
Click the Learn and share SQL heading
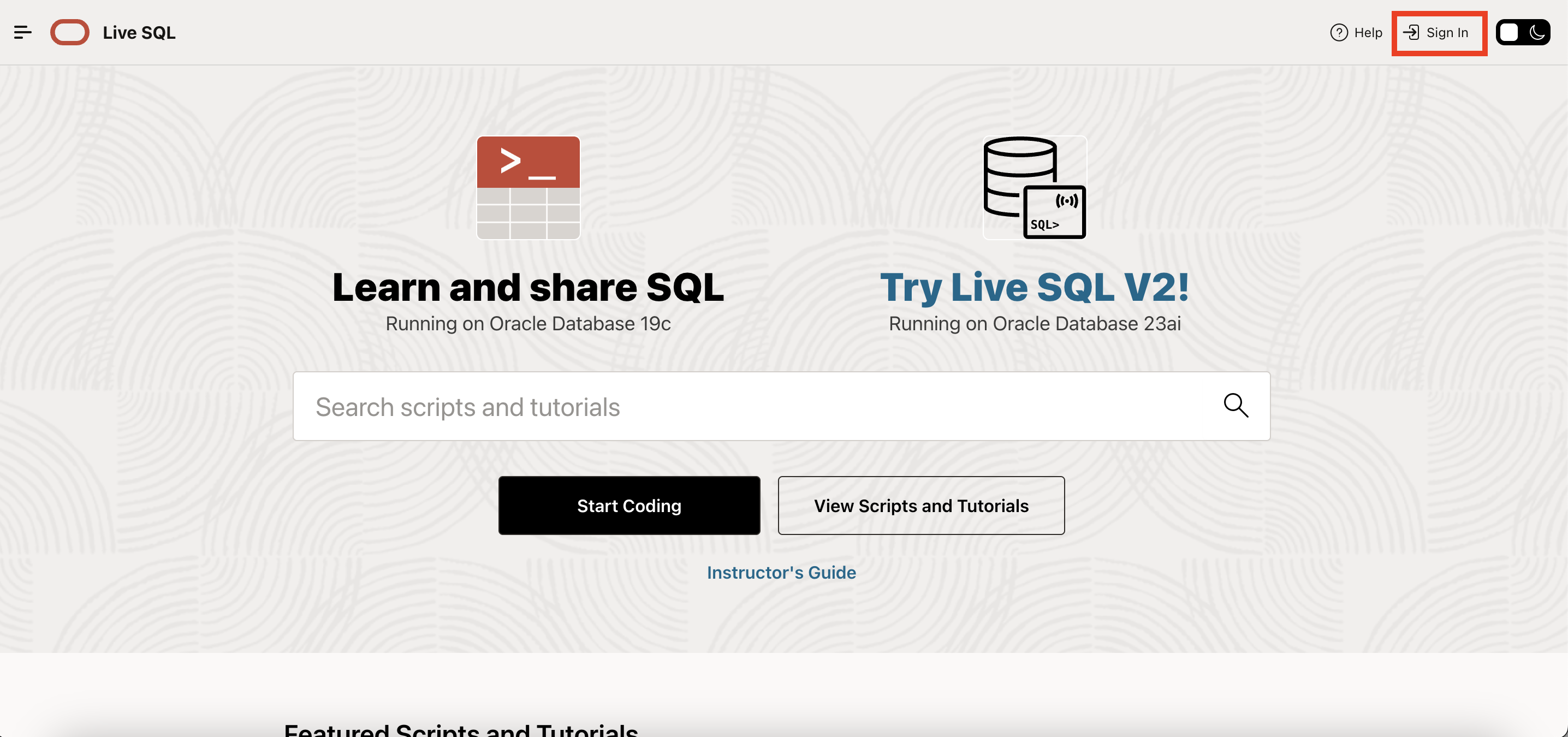[x=528, y=287]
